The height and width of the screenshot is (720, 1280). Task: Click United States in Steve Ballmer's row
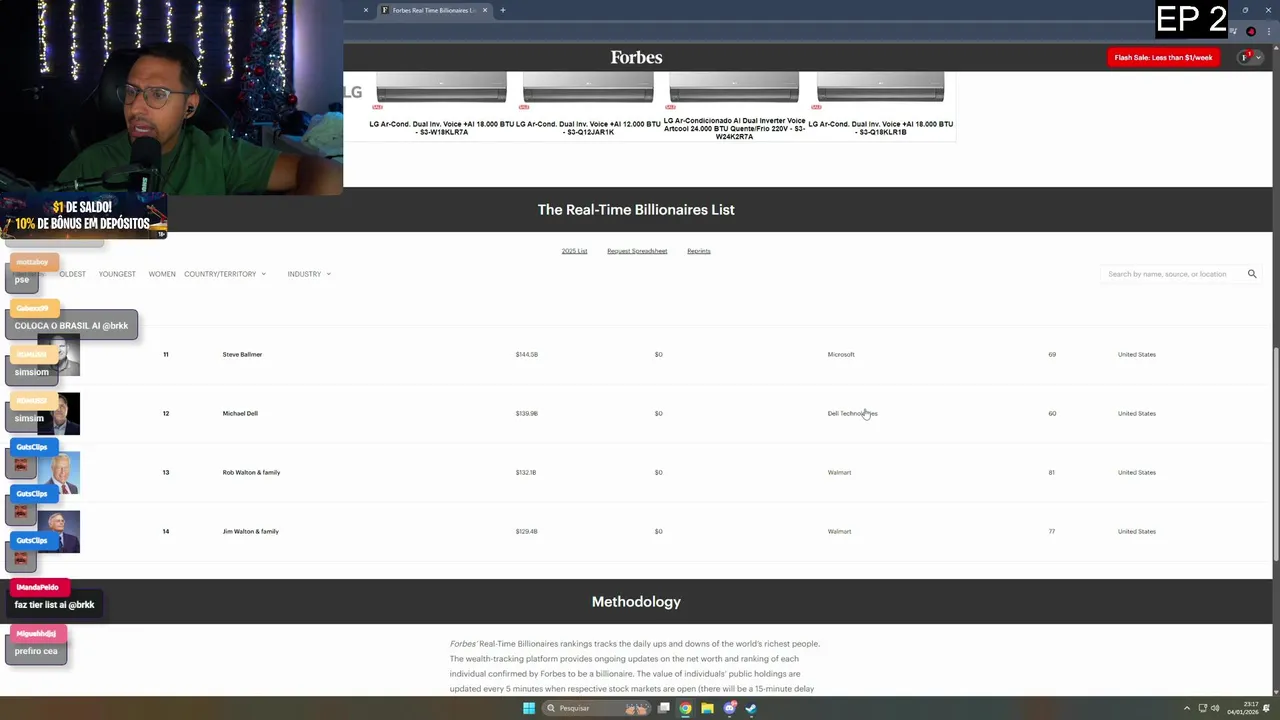point(1136,354)
